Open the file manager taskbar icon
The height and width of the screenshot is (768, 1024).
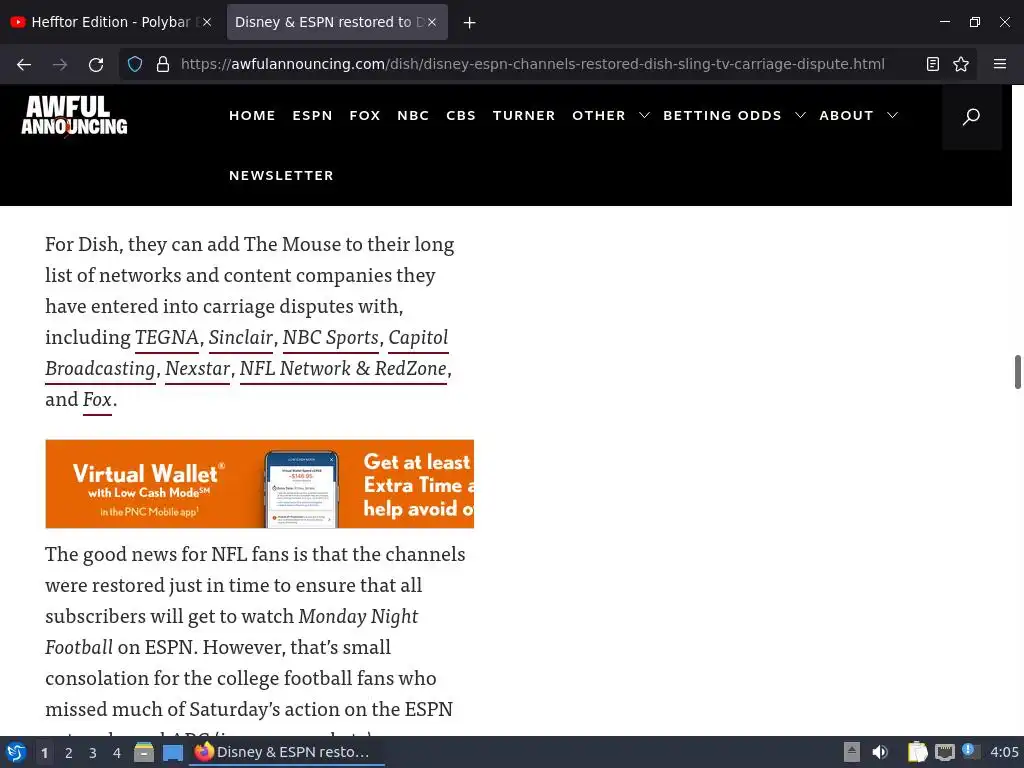144,752
